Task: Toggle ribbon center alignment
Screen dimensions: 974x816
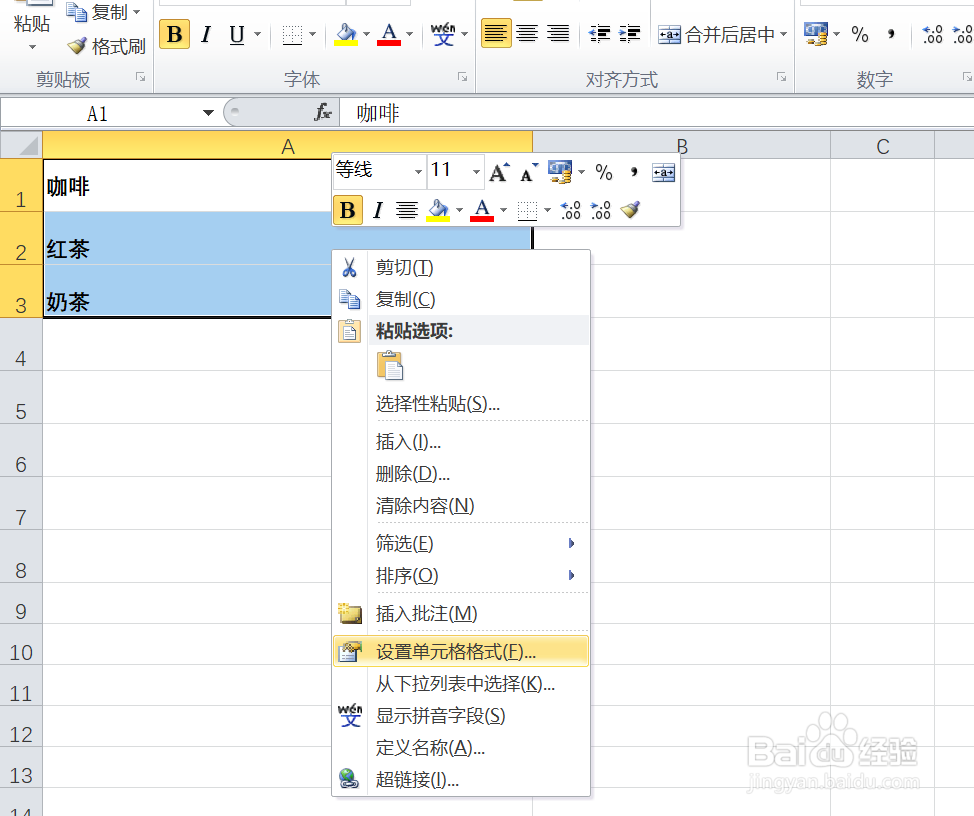Action: [x=527, y=33]
